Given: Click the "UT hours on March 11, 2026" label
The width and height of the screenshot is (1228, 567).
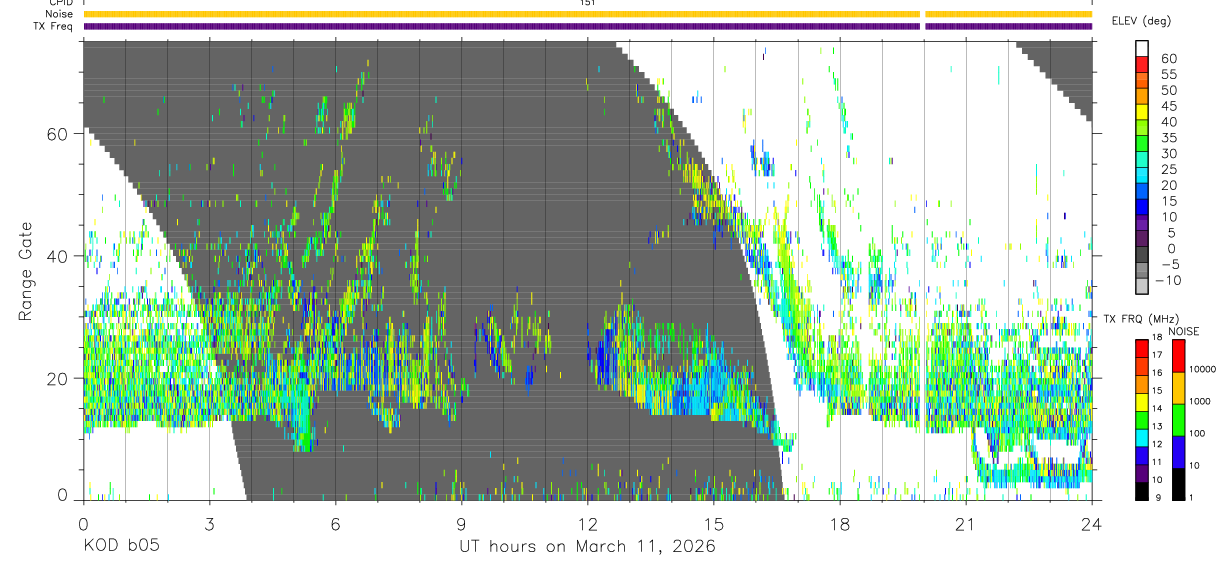Looking at the screenshot, I should [587, 546].
